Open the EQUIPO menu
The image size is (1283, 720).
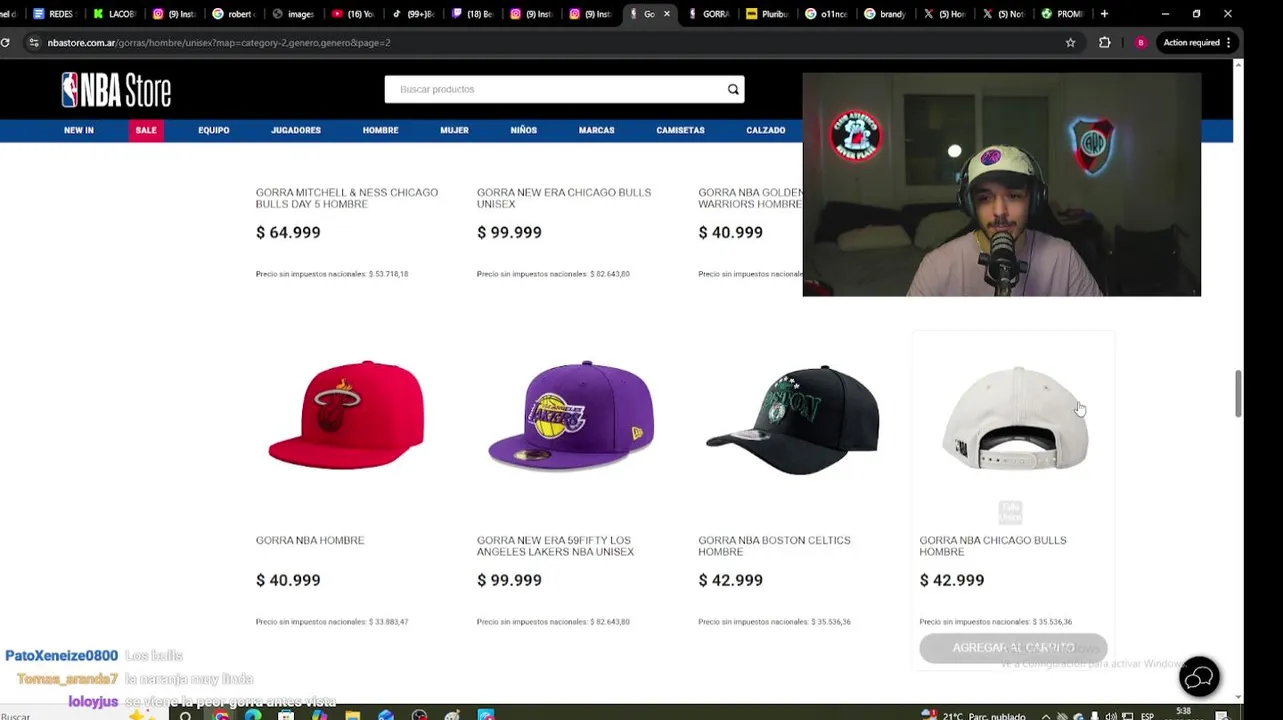[213, 130]
